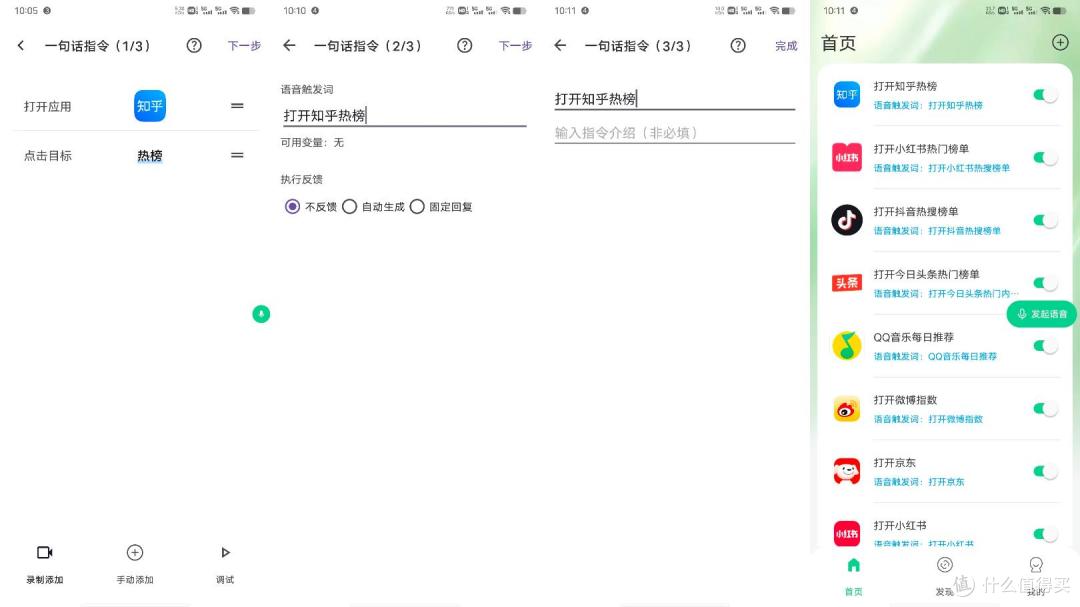The image size is (1080, 607).
Task: Choose 手动添加 at the bottom
Action: [x=135, y=564]
